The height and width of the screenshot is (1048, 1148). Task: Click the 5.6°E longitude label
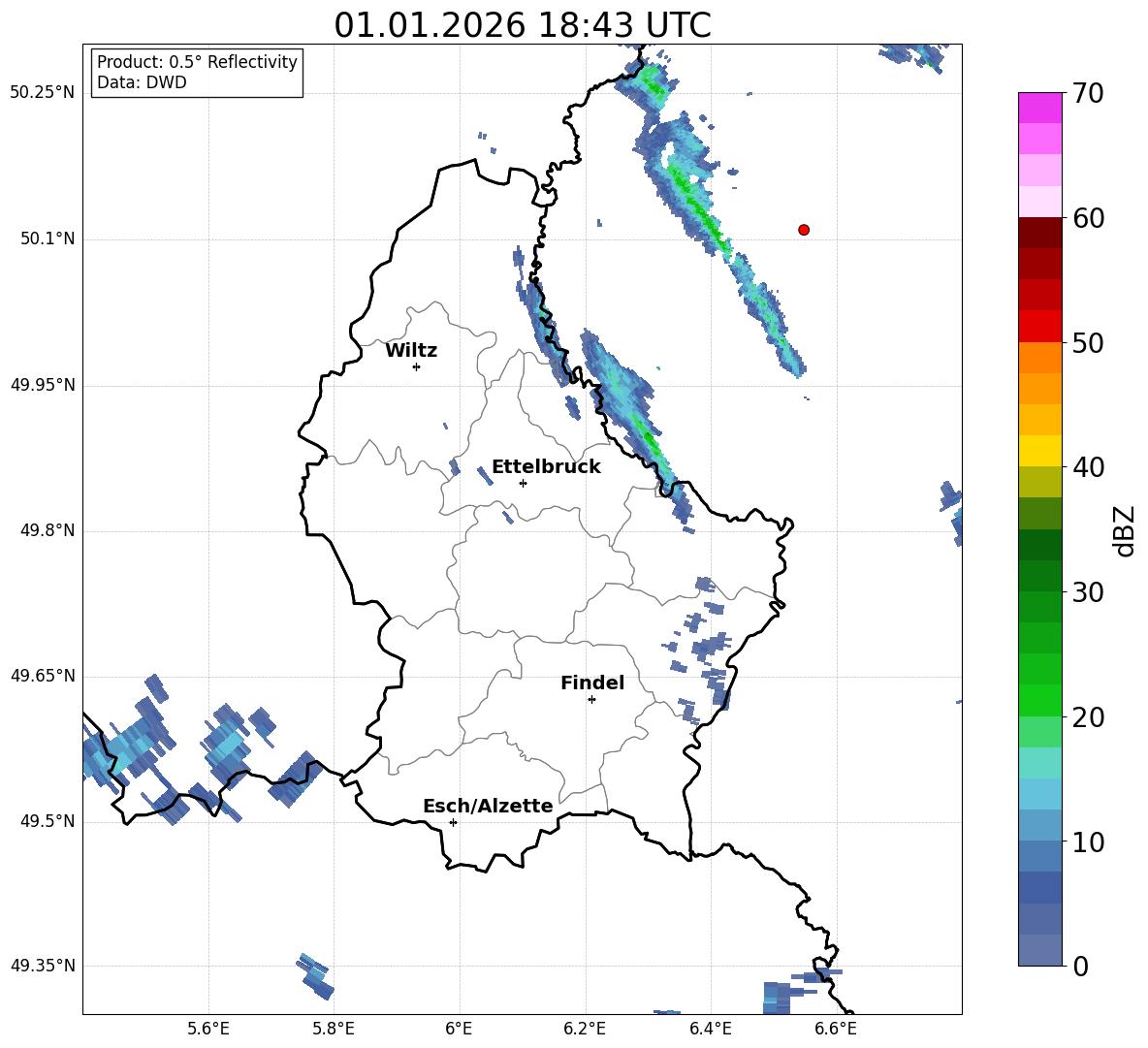(x=208, y=1029)
